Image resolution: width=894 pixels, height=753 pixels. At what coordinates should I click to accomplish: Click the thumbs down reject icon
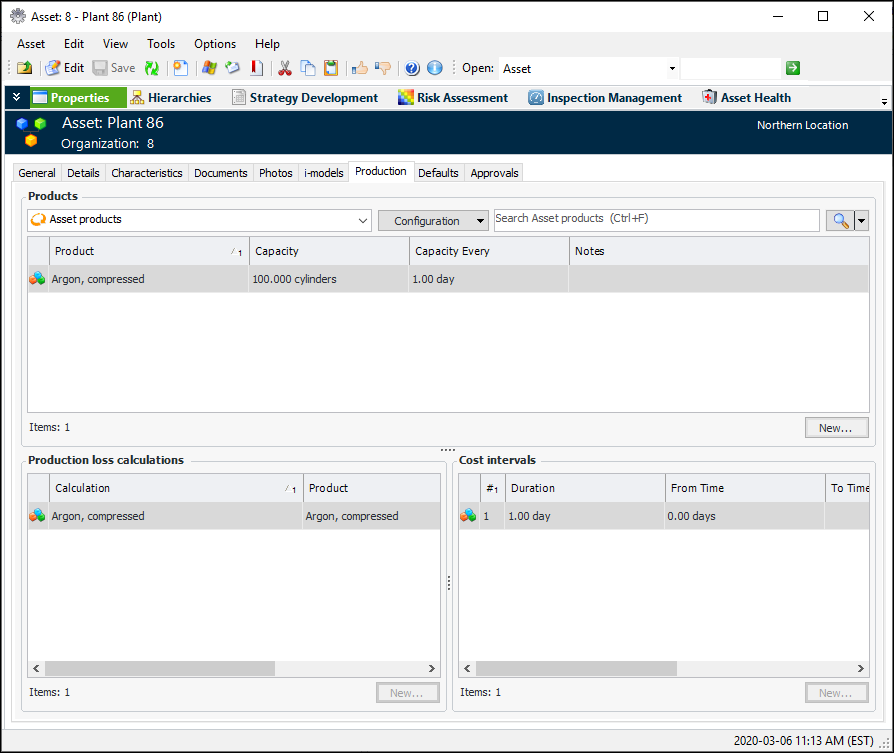pos(383,68)
